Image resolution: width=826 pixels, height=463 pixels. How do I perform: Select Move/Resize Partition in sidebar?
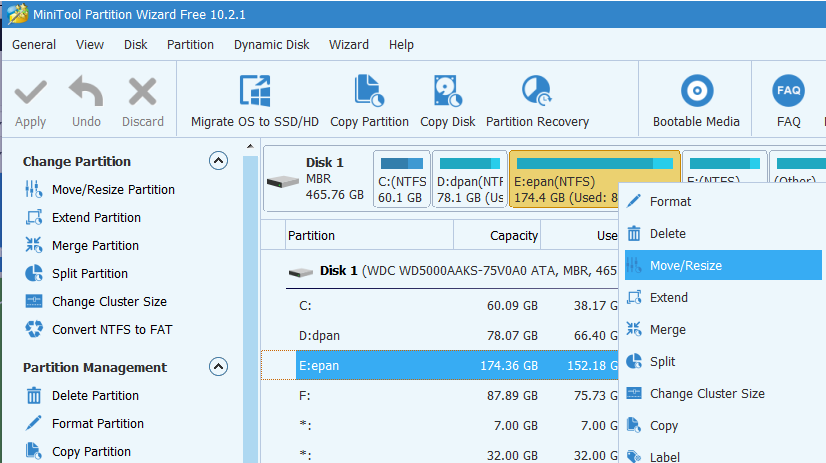(x=100, y=190)
